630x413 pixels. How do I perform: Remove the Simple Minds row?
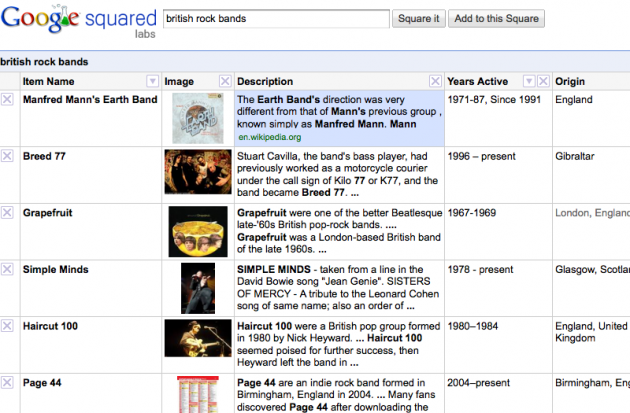click(x=7, y=269)
